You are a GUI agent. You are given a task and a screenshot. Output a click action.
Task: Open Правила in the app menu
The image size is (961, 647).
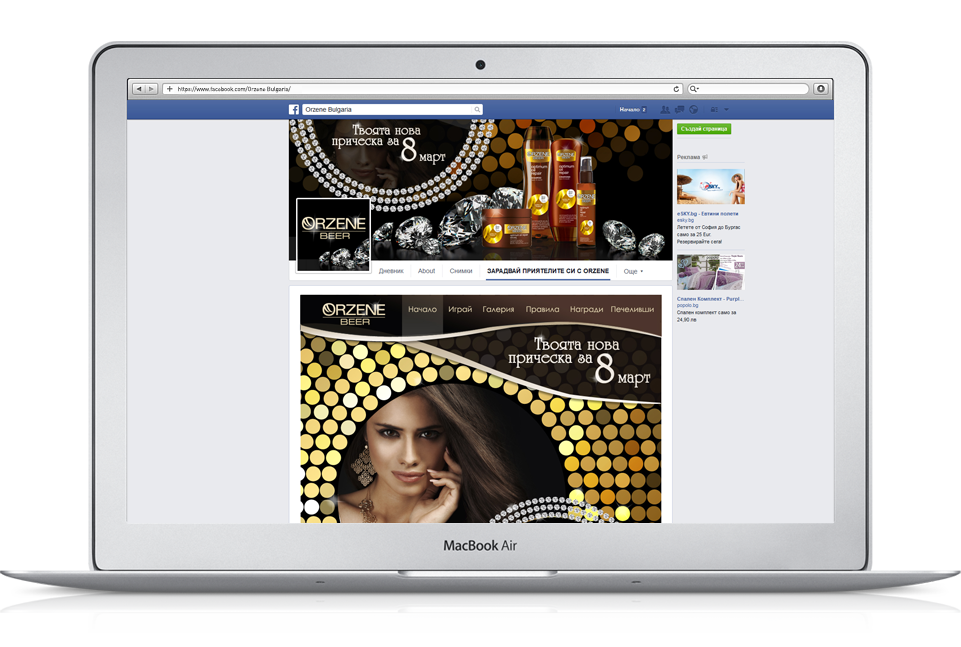542,309
